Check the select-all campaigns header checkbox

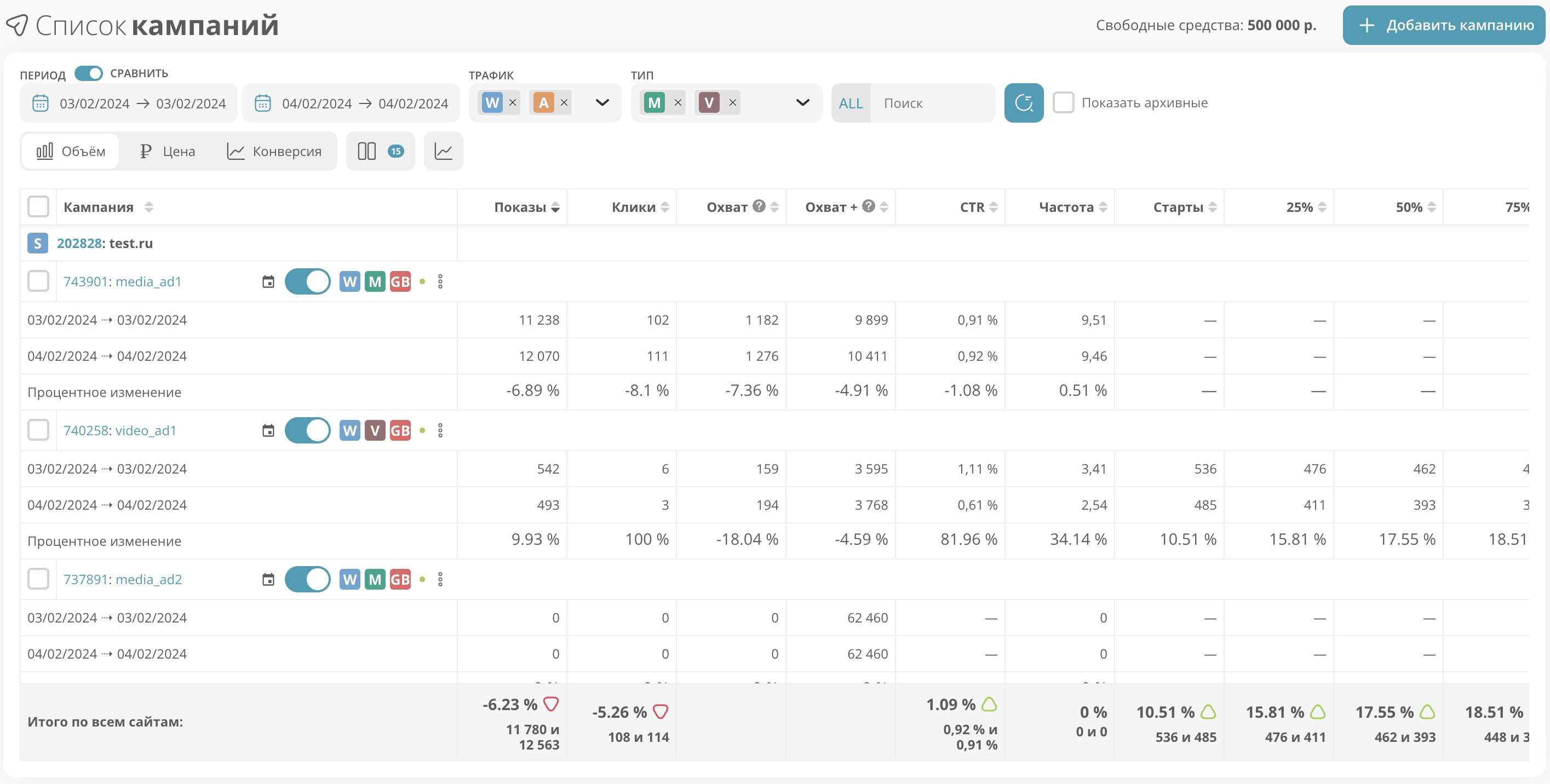pos(38,206)
